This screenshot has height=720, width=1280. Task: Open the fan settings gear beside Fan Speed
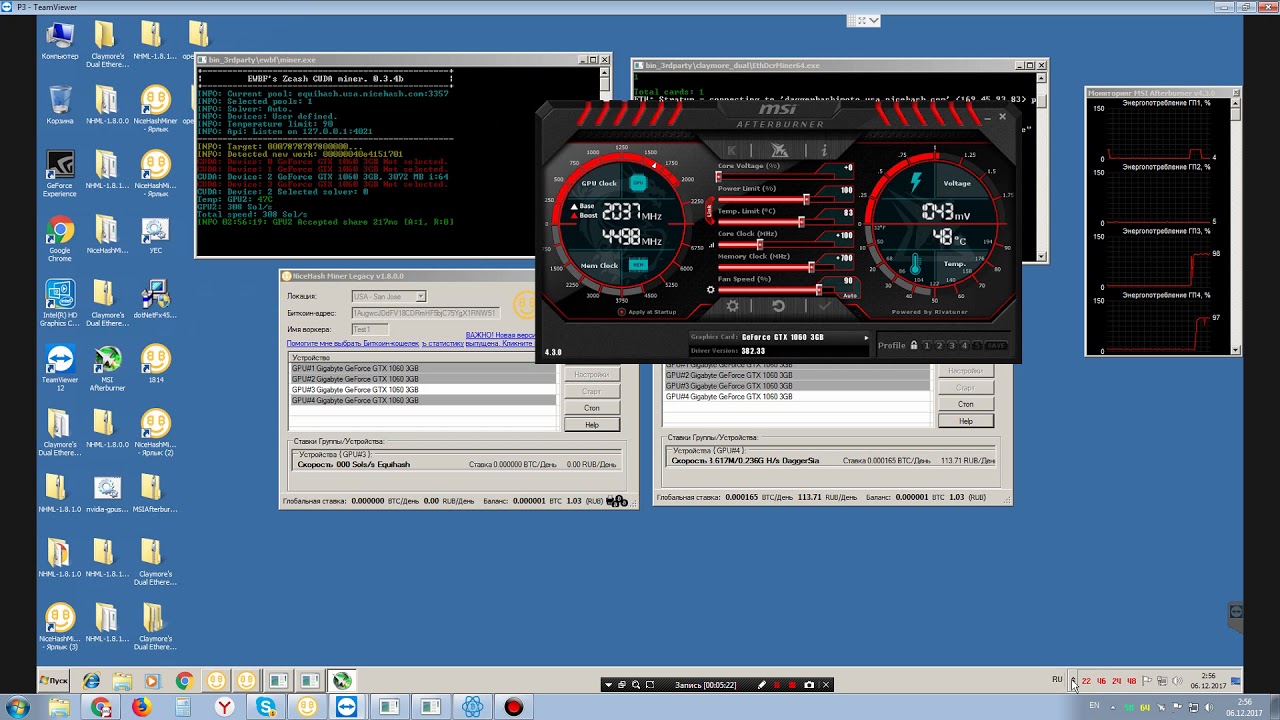[711, 290]
